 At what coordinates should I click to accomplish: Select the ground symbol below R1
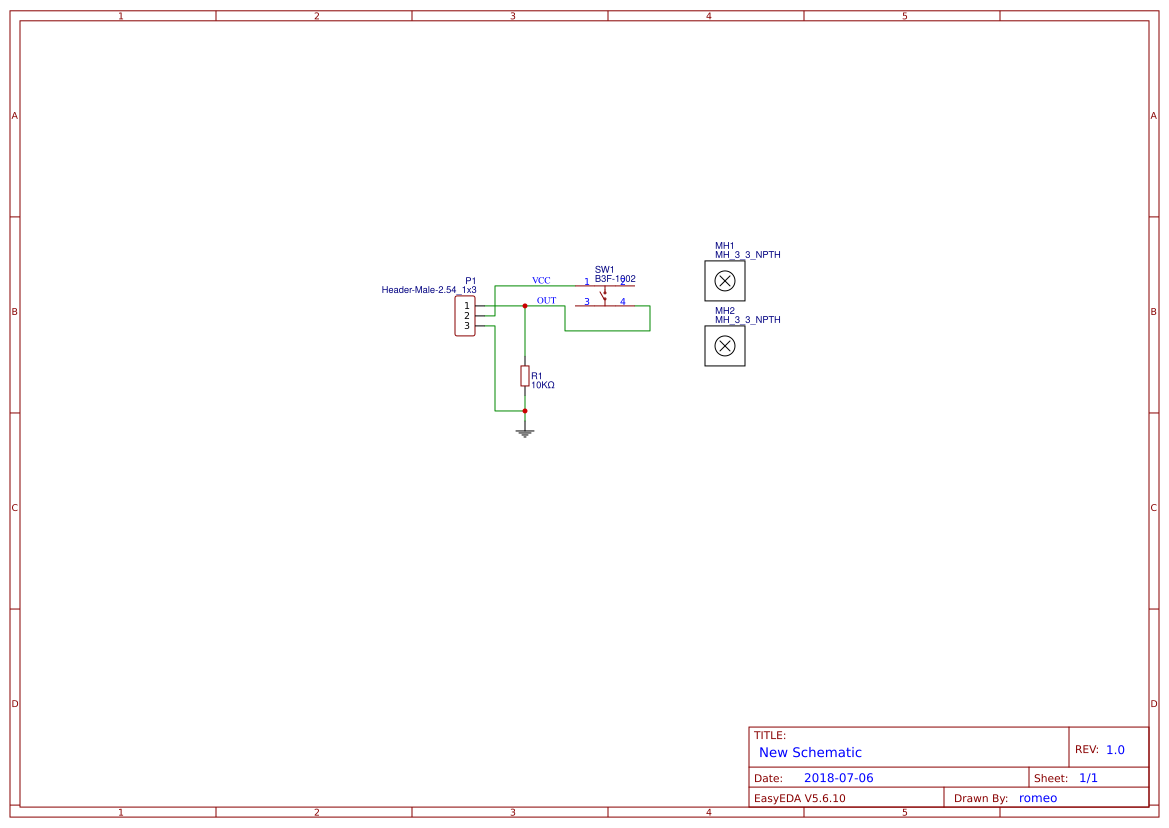pyautogui.click(x=525, y=431)
